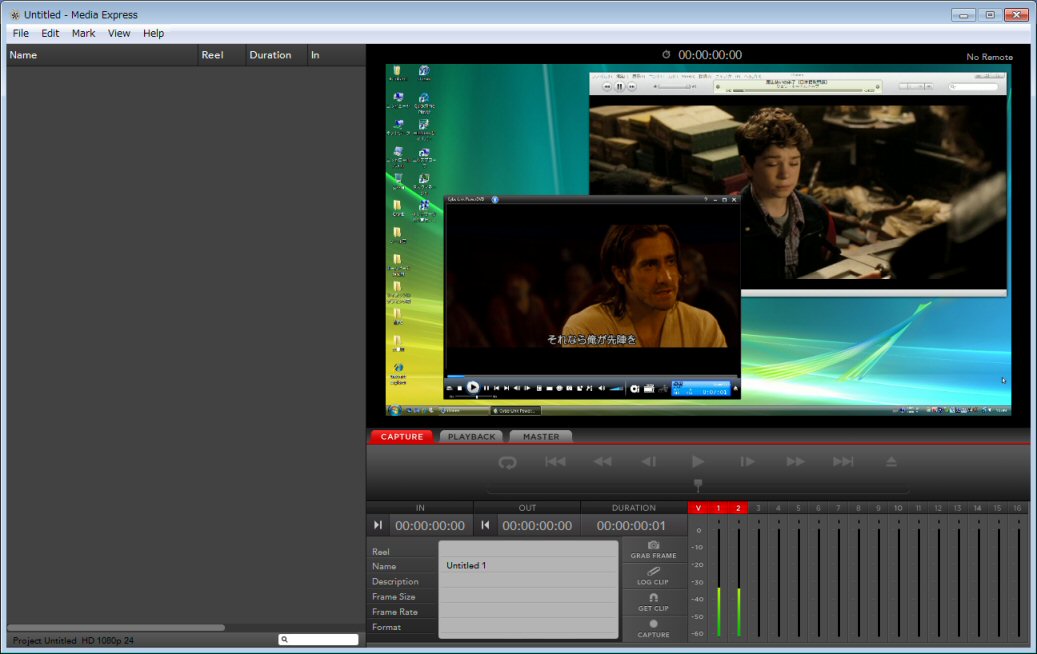1037x654 pixels.
Task: Click the video preview monitor
Action: 698,240
